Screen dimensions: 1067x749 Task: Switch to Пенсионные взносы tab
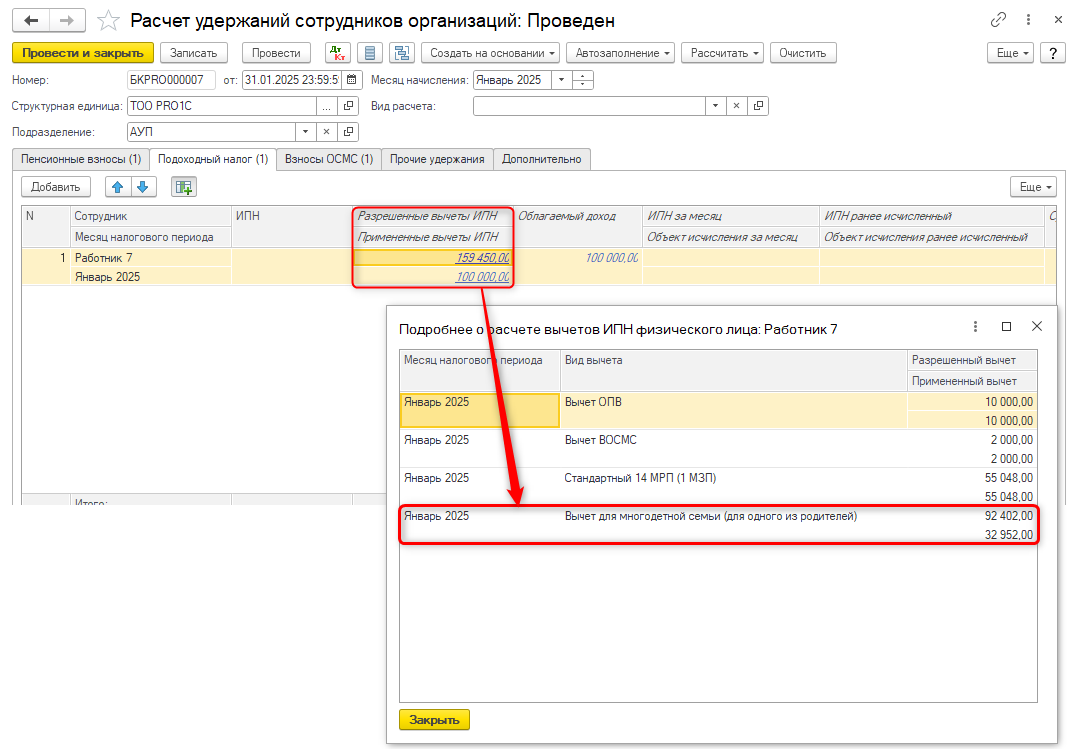pos(81,159)
